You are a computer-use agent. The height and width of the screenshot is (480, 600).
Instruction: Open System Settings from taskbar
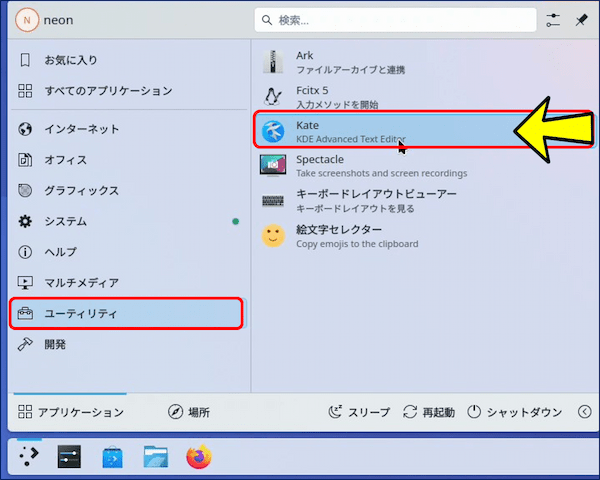(70, 457)
